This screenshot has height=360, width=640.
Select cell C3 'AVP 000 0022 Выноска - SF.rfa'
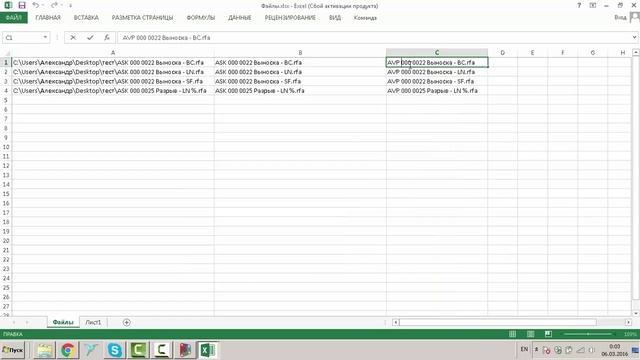click(x=437, y=81)
